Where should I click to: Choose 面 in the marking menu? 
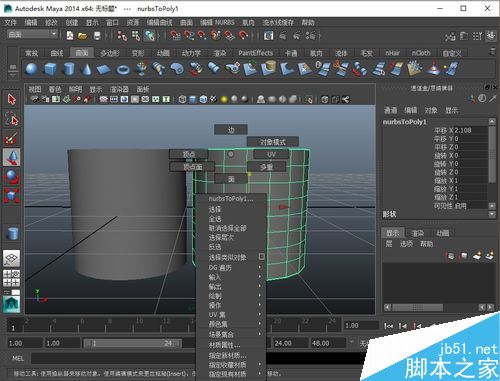231,179
